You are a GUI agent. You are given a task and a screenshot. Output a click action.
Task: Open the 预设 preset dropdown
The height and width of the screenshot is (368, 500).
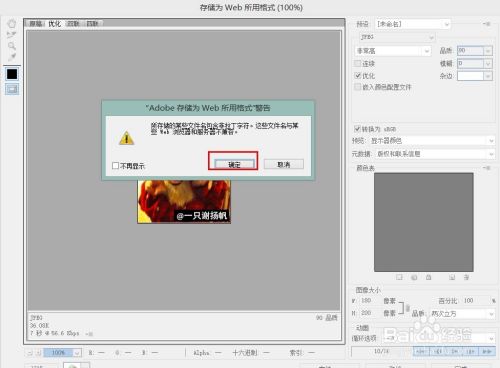pyautogui.click(x=413, y=24)
